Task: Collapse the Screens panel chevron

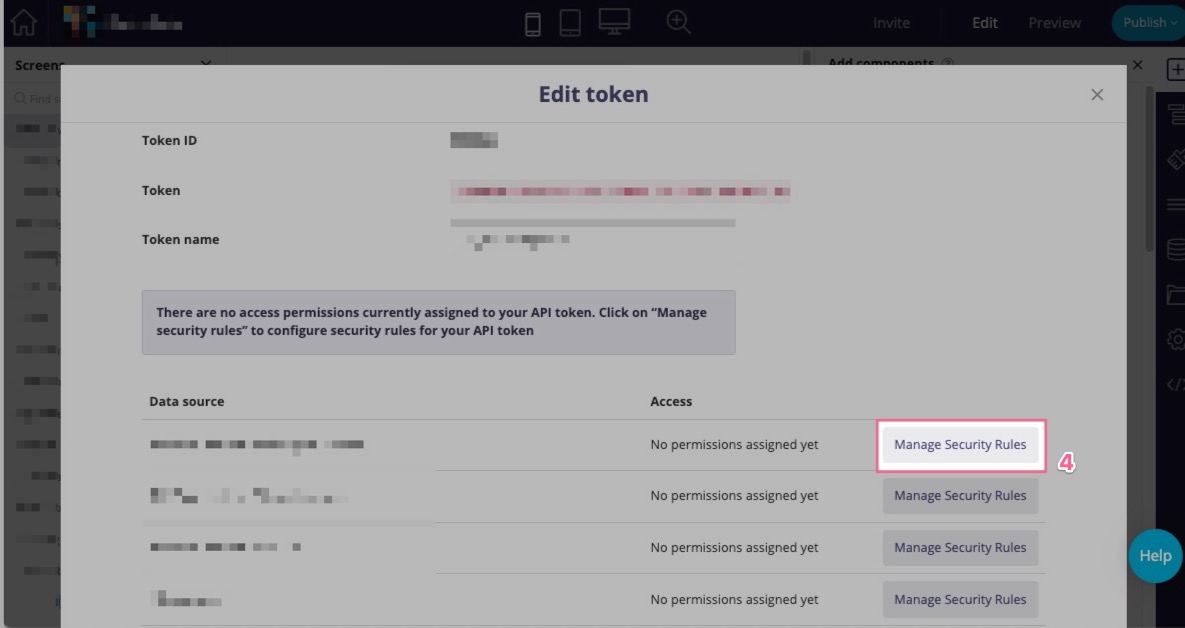Action: pos(206,65)
